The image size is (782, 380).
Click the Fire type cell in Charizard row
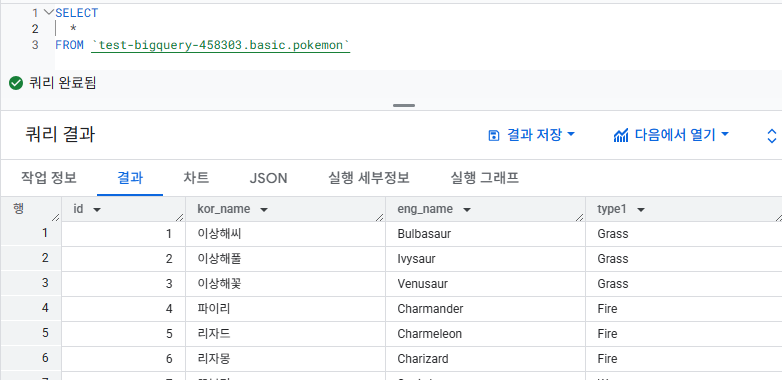tap(684, 359)
